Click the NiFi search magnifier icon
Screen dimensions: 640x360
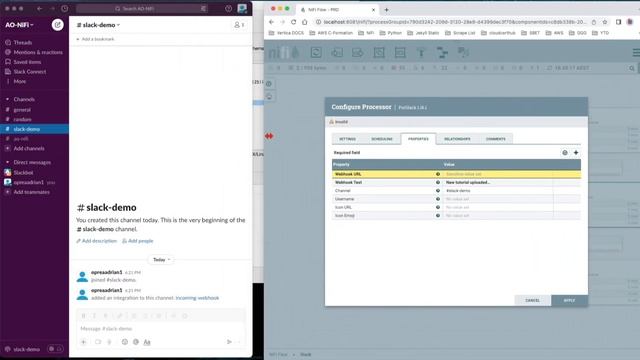[632, 68]
